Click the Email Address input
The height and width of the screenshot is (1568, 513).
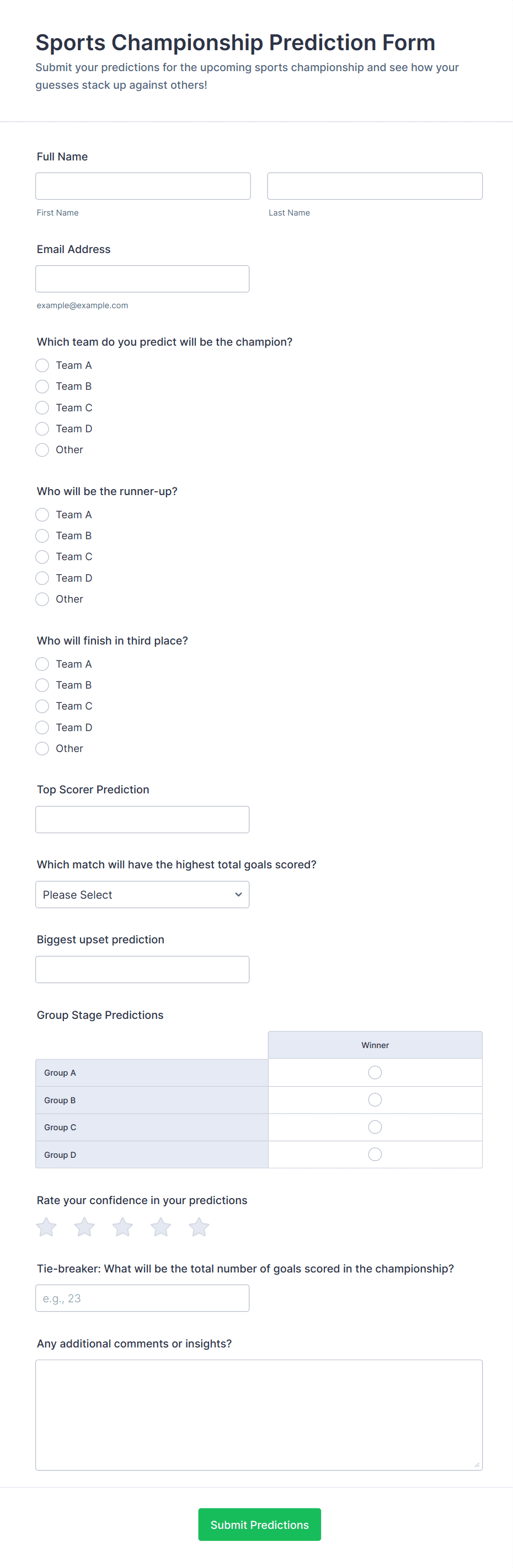point(142,279)
